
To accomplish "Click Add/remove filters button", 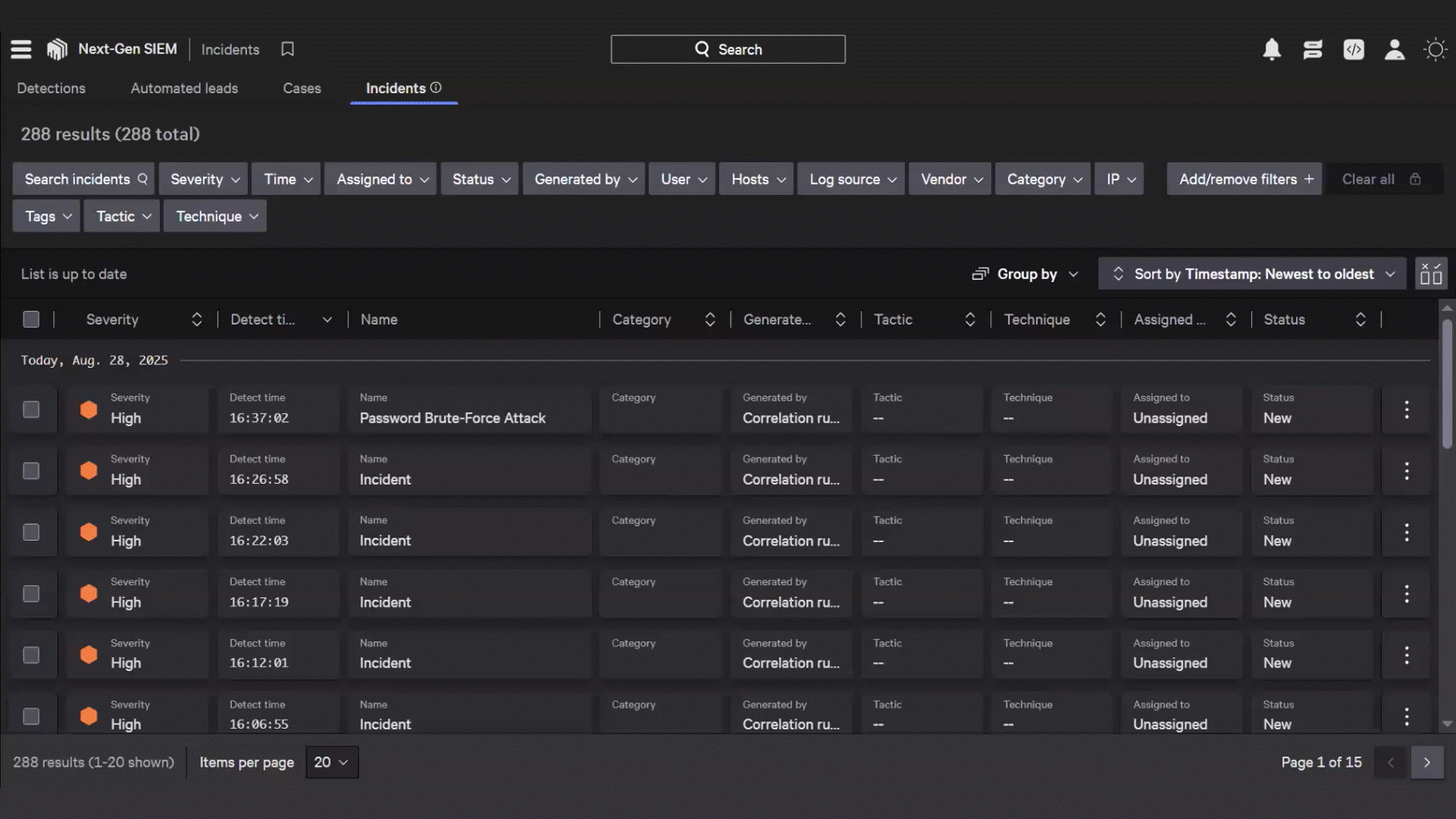I will pyautogui.click(x=1244, y=179).
